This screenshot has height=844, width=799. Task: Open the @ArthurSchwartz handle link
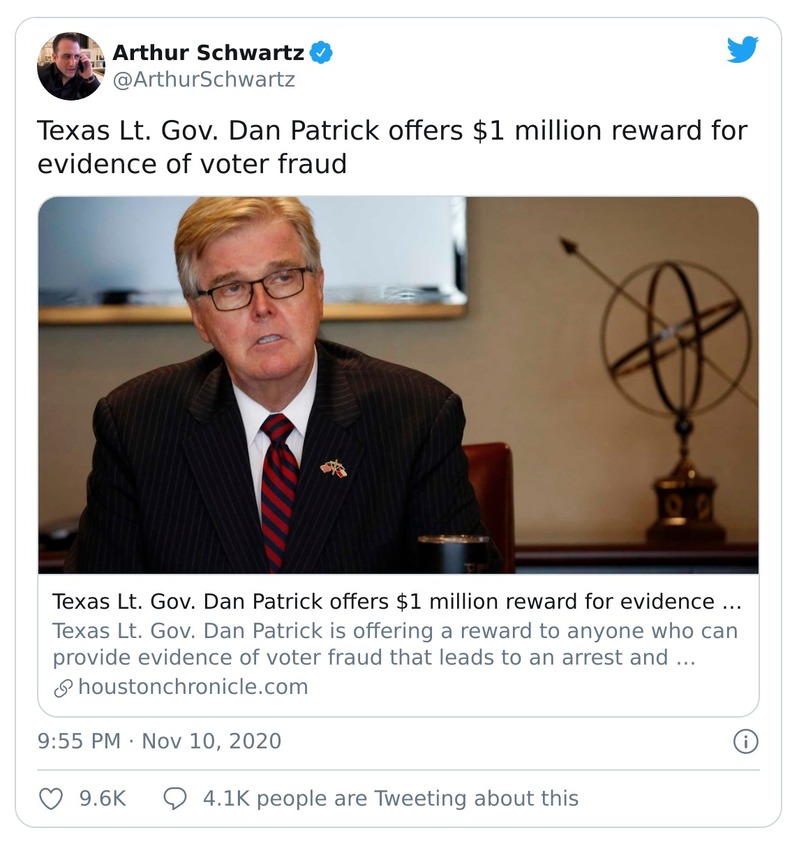click(203, 80)
